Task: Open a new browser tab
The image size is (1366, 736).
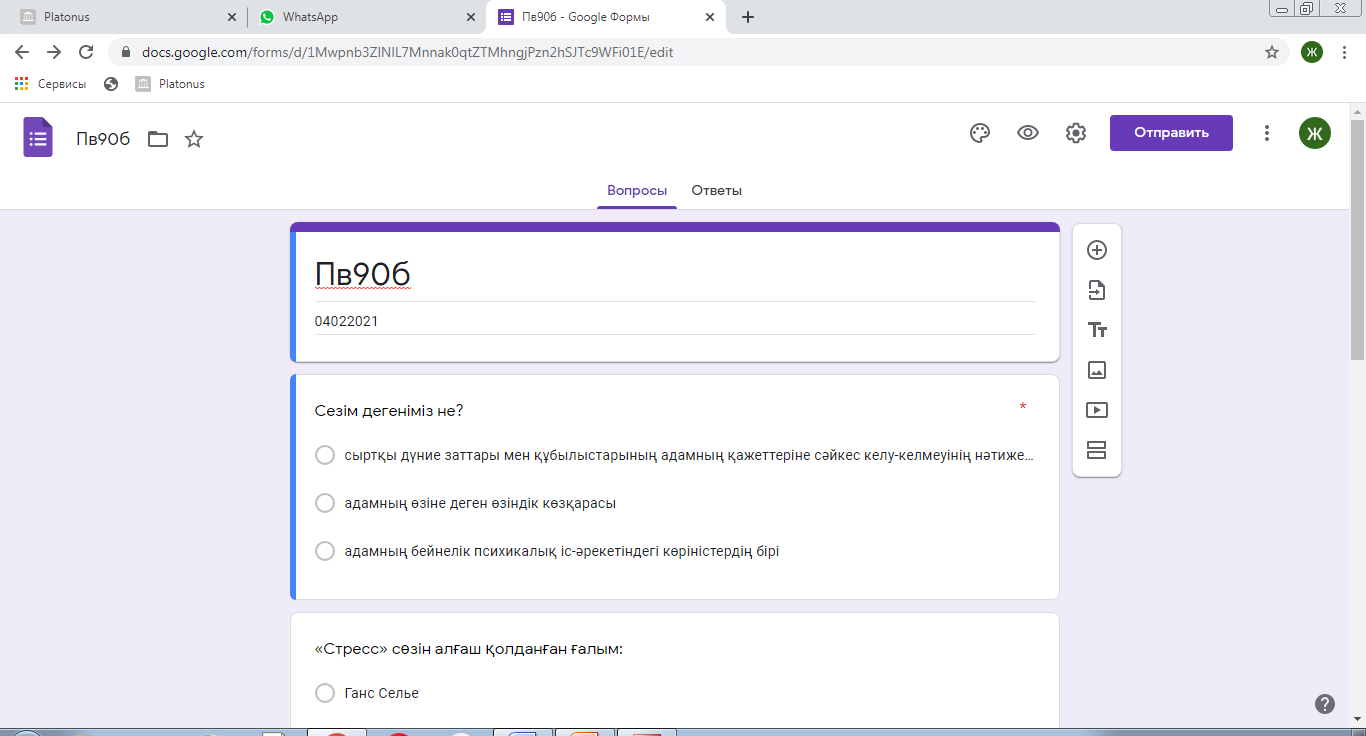Action: click(x=748, y=17)
